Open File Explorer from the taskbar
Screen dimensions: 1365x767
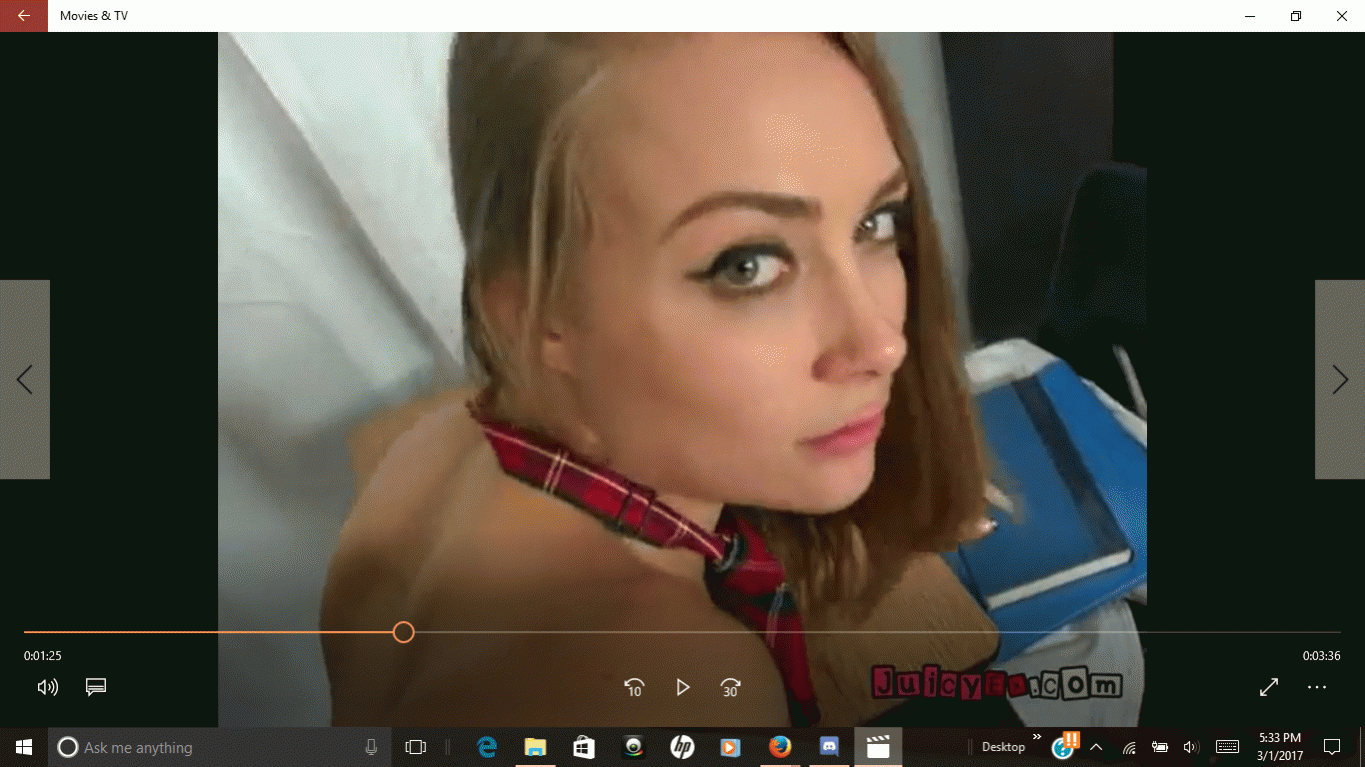pos(535,747)
